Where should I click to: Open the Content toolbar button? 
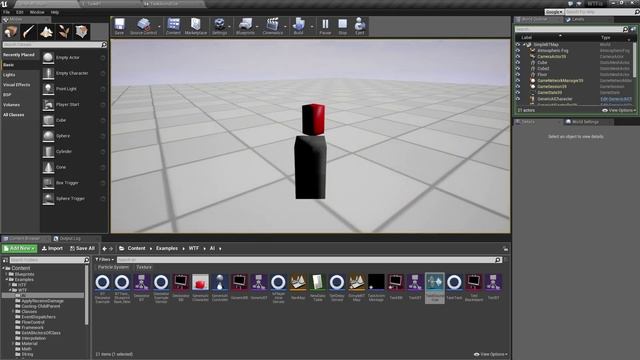(173, 26)
